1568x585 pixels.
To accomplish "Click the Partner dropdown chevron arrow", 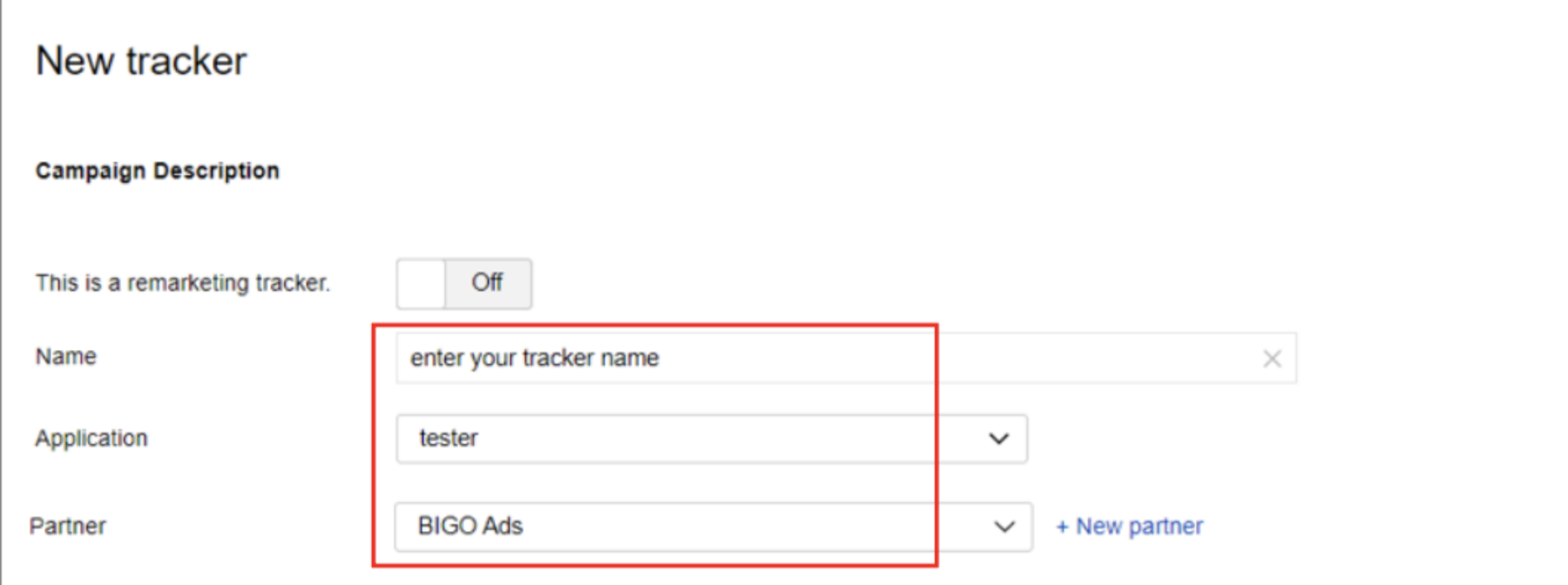I will [1004, 527].
